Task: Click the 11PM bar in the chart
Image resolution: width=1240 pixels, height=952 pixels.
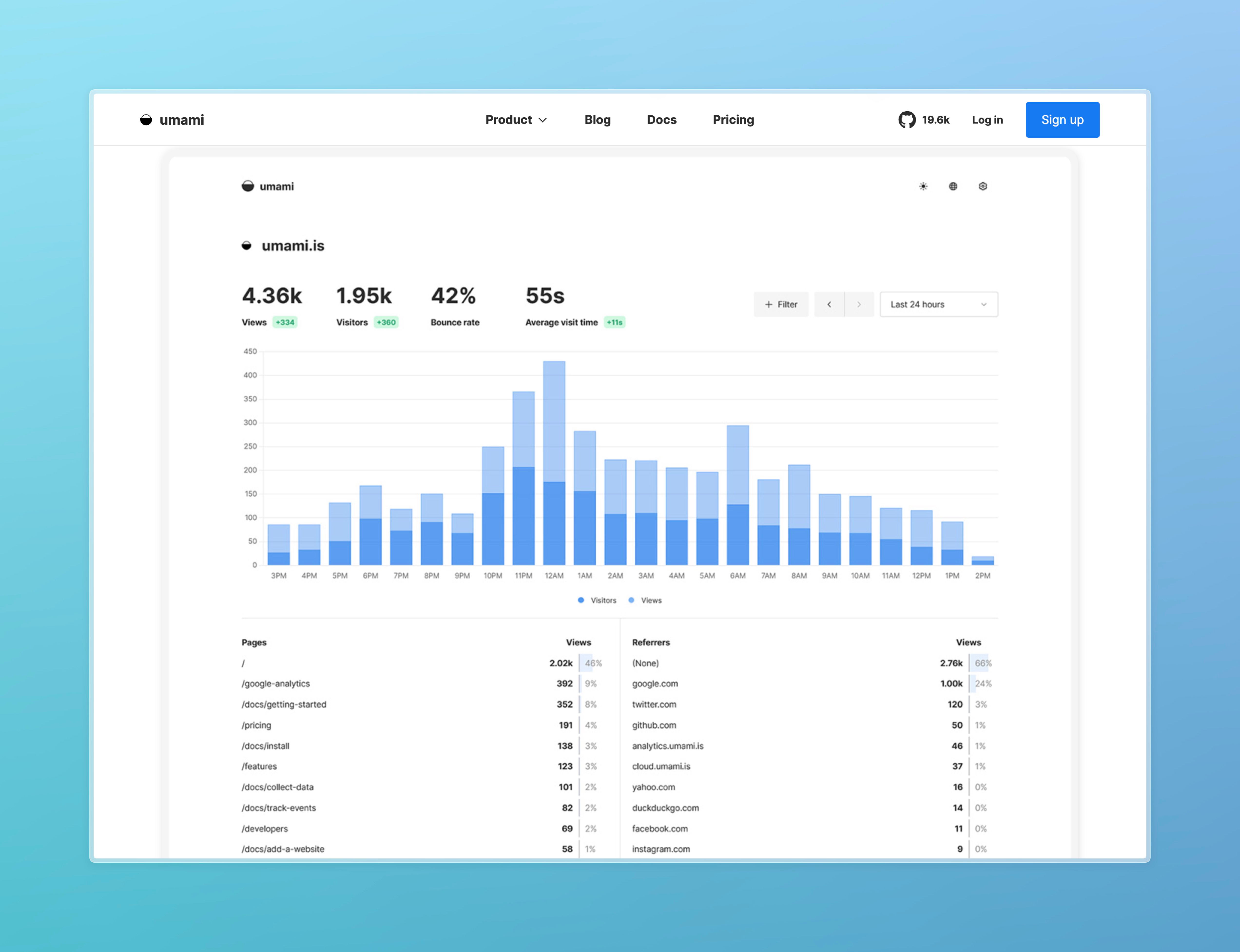Action: tap(523, 478)
